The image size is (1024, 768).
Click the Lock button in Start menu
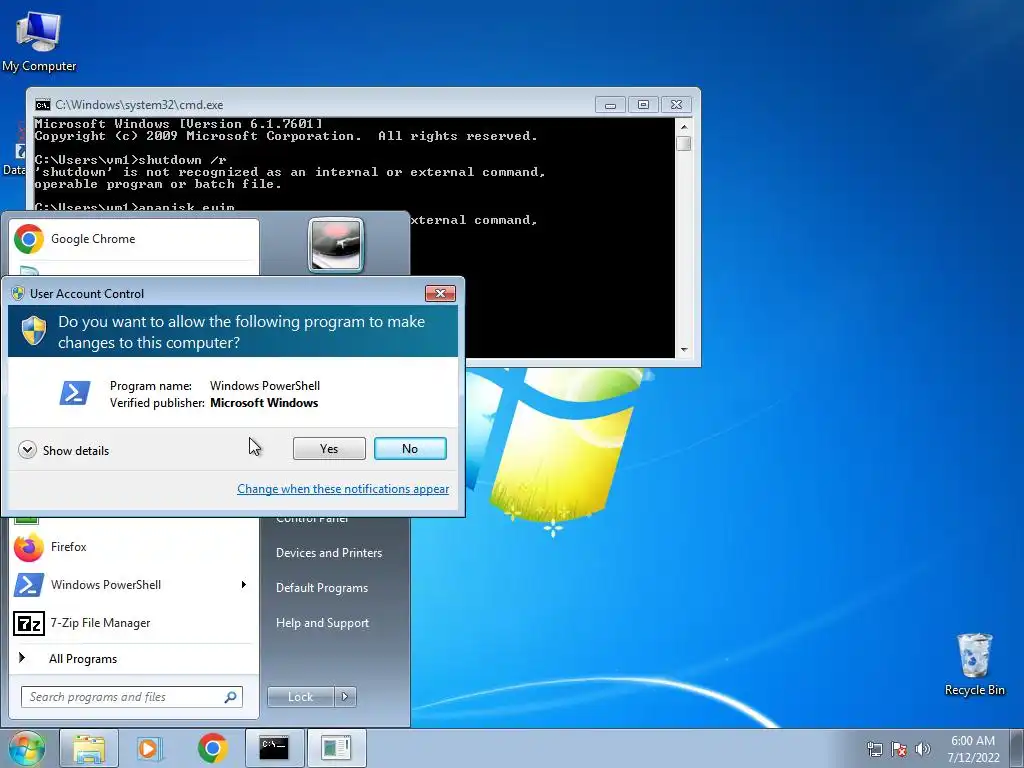[x=300, y=697]
